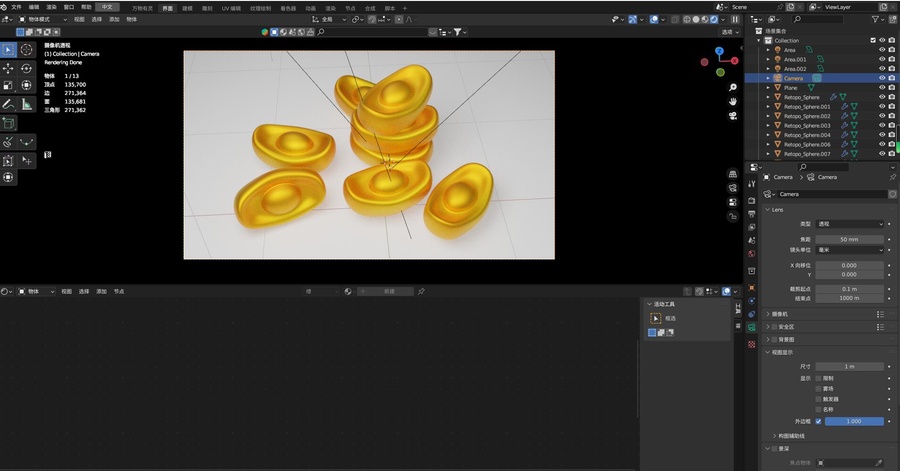Choose the Rotate tool in the toolbar
900x471 pixels.
pyautogui.click(x=26, y=69)
